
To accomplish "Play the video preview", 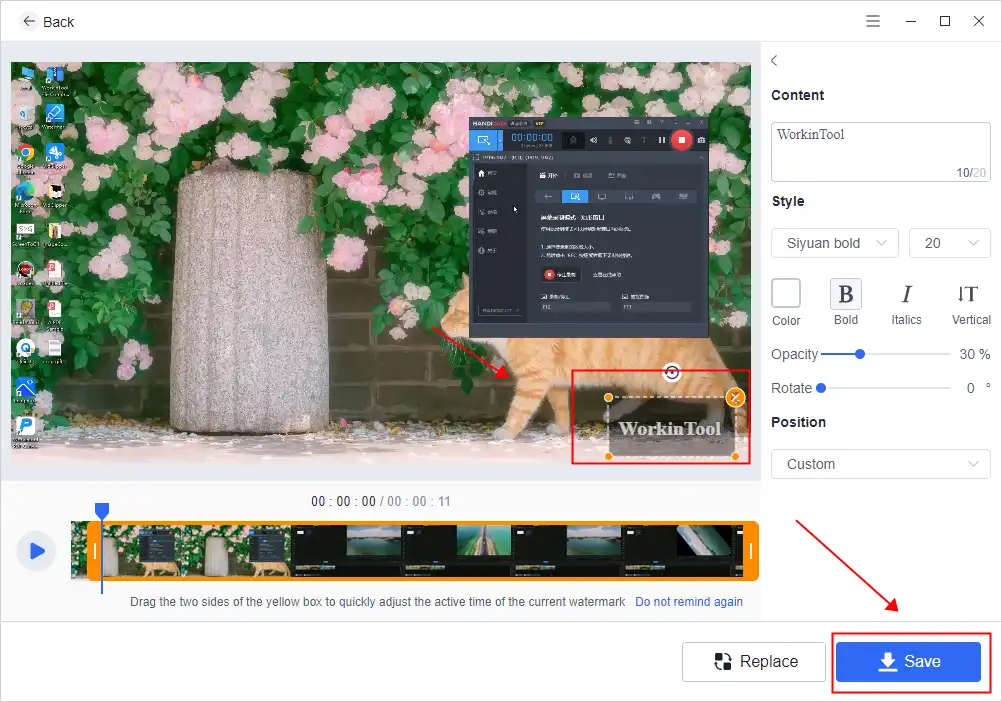I will click(36, 551).
